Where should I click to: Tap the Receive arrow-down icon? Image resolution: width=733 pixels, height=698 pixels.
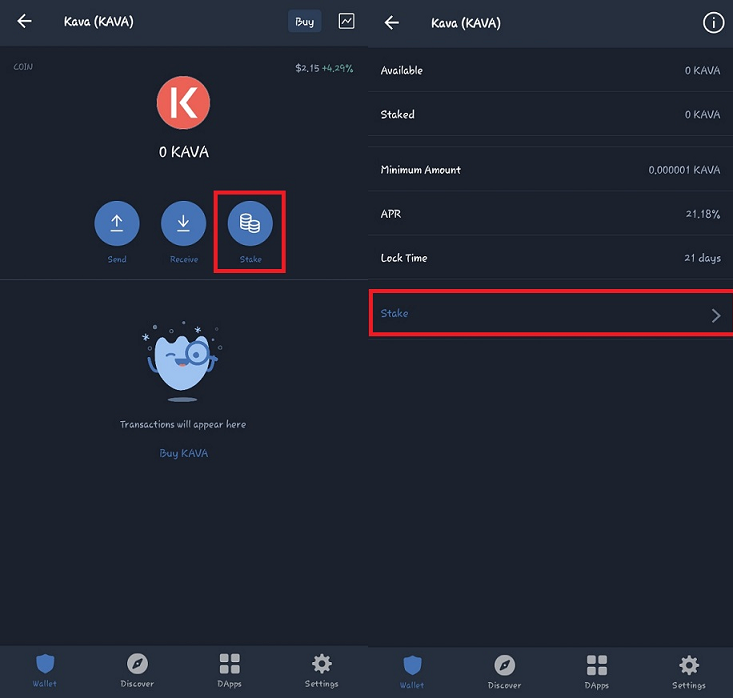[x=183, y=223]
